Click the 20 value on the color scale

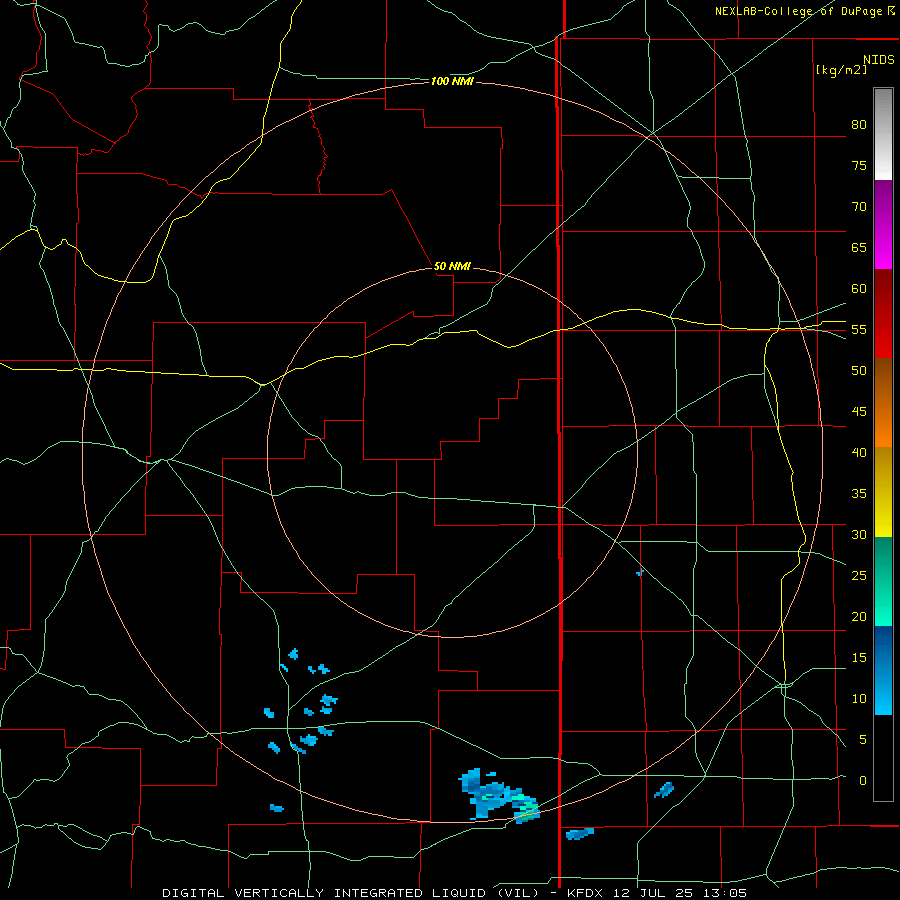tap(859, 616)
